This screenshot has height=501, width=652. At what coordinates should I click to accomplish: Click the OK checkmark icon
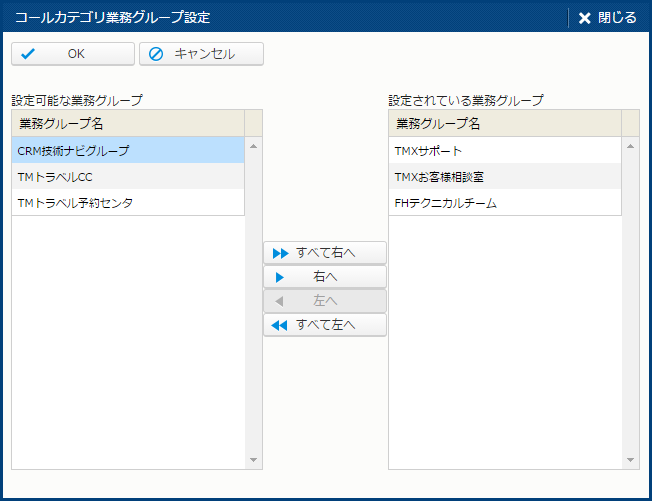pos(28,54)
